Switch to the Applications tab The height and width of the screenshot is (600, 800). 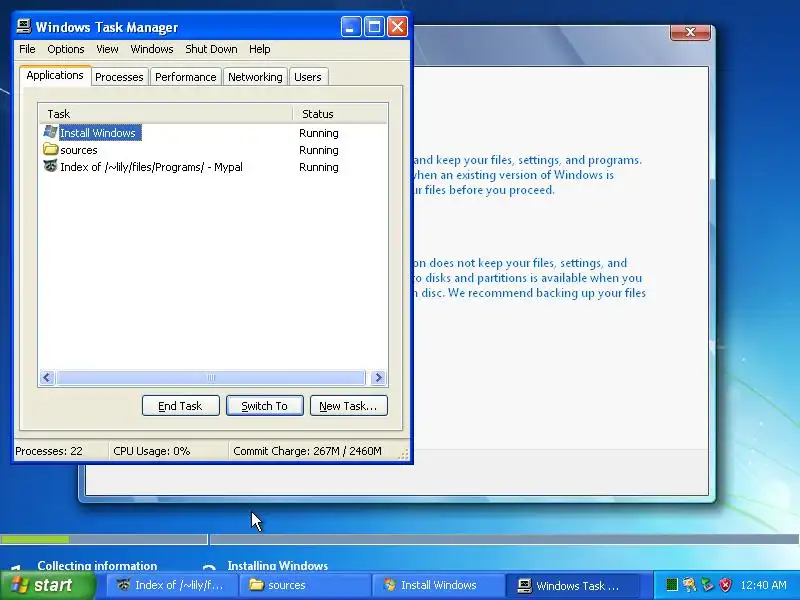click(x=55, y=76)
